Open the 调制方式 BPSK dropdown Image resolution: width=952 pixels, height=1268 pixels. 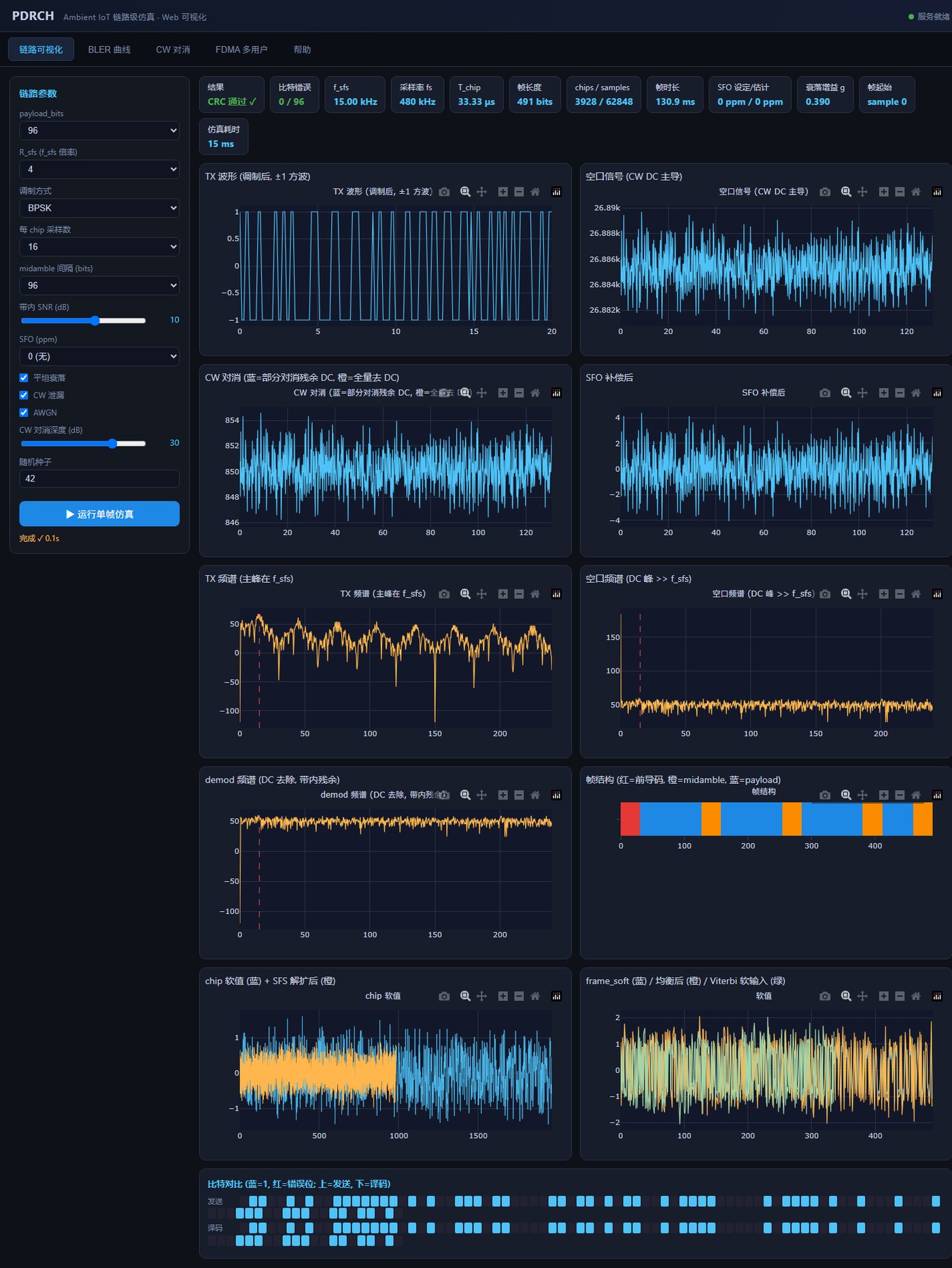(99, 208)
